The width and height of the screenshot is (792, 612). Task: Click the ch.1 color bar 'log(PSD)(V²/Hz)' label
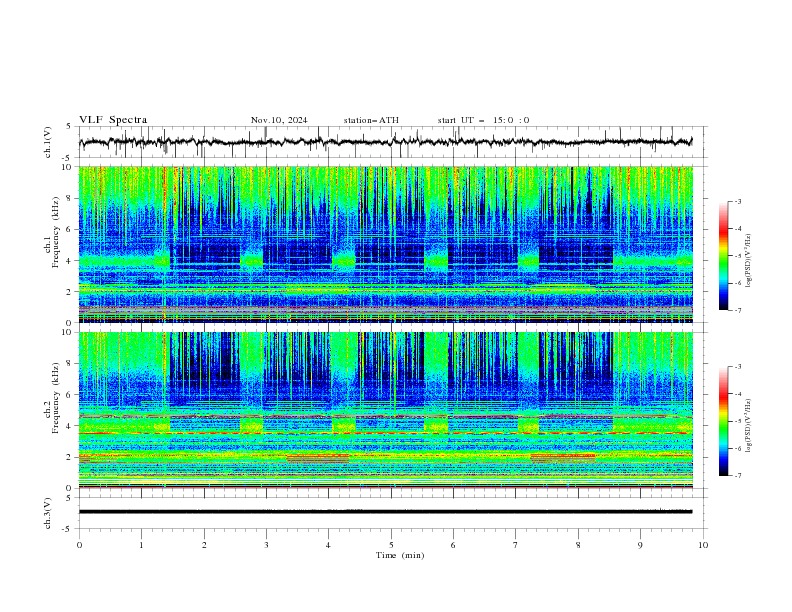pyautogui.click(x=748, y=261)
